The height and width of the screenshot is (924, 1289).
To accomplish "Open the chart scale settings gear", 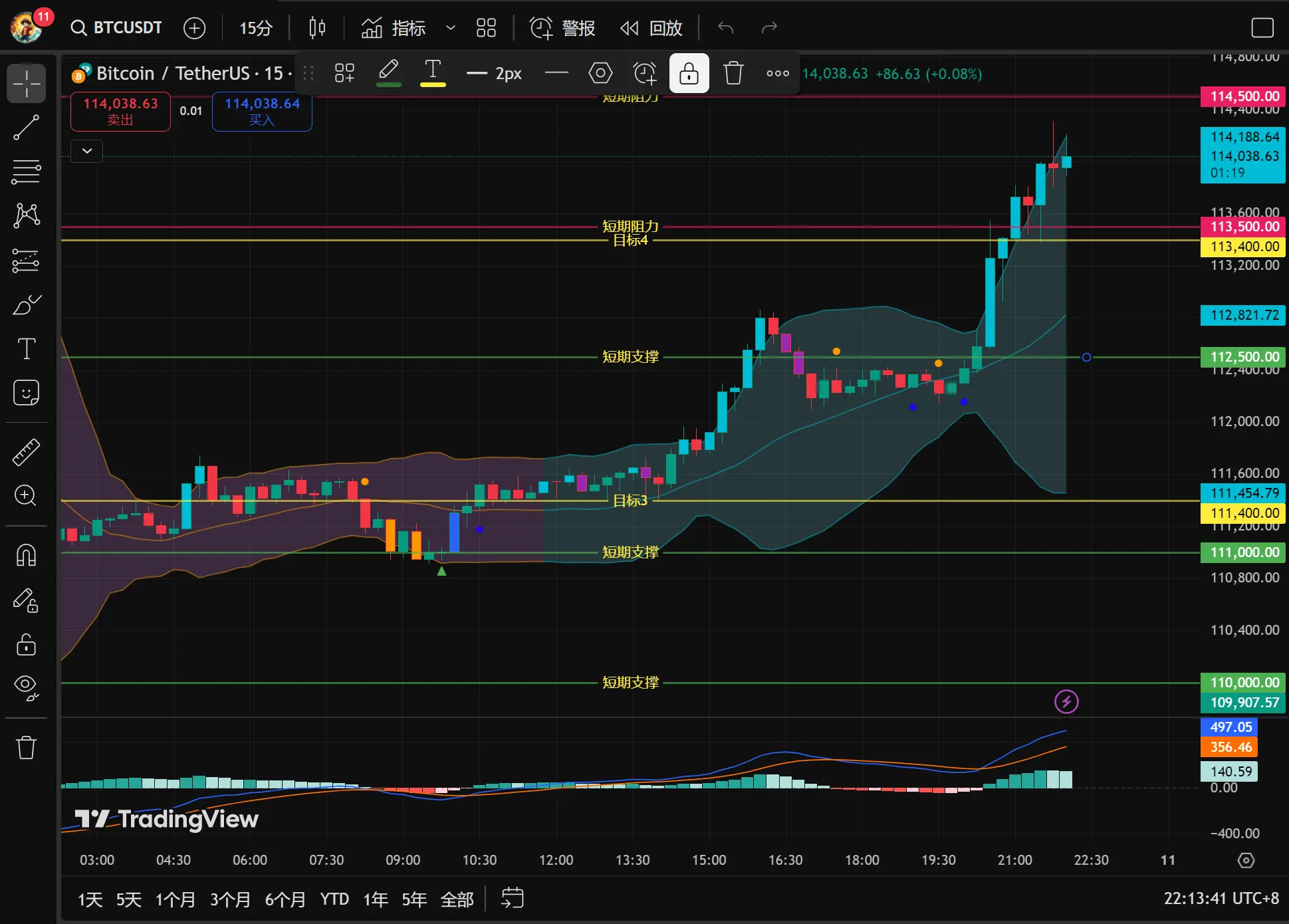I will (1246, 860).
